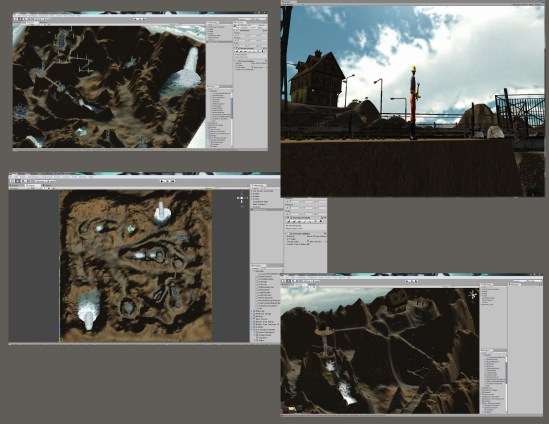
Task: Click orientation gizmo in mountain bridge scene view
Action: (x=473, y=295)
